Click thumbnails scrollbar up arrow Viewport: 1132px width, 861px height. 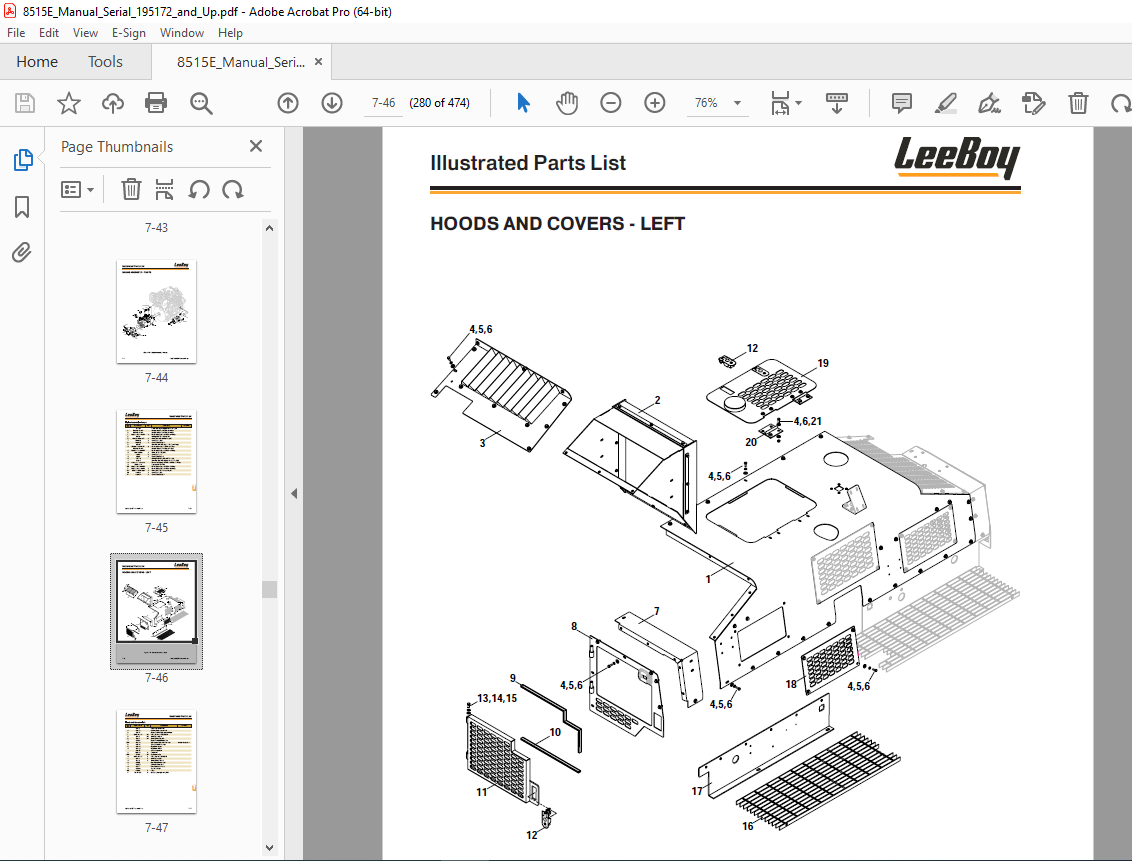269,228
